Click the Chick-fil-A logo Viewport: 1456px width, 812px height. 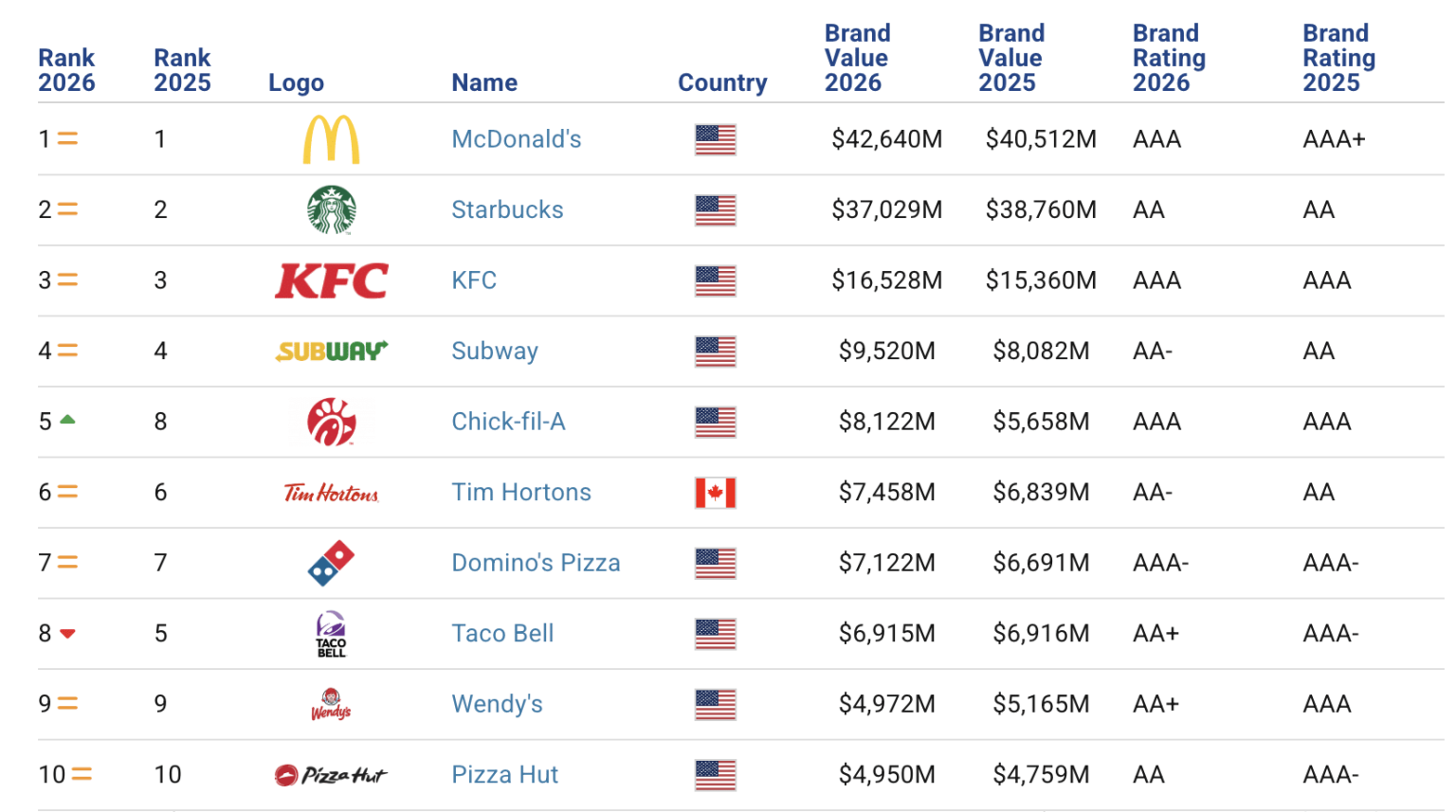[x=331, y=422]
